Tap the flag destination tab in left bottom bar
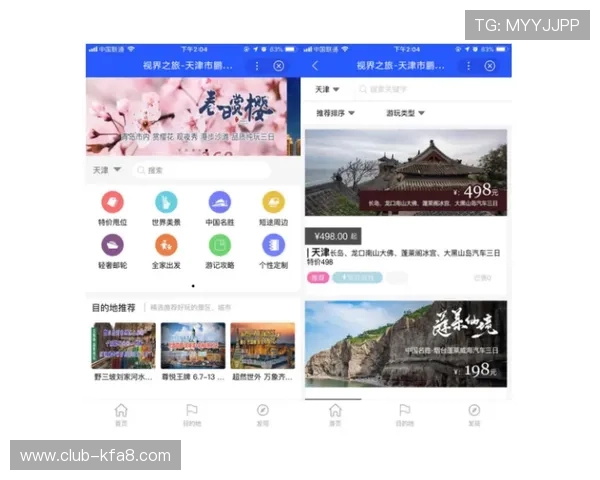The height and width of the screenshot is (480, 600). 192,415
